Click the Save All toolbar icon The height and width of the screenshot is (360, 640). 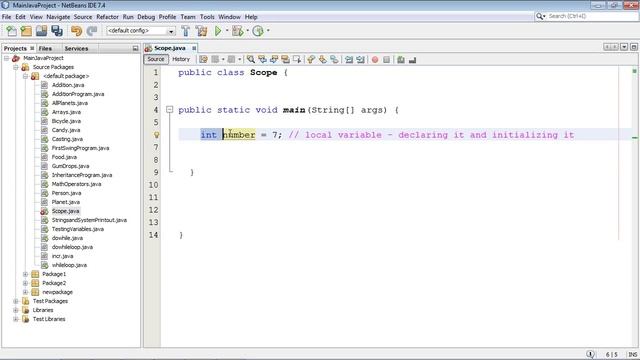[x=57, y=31]
